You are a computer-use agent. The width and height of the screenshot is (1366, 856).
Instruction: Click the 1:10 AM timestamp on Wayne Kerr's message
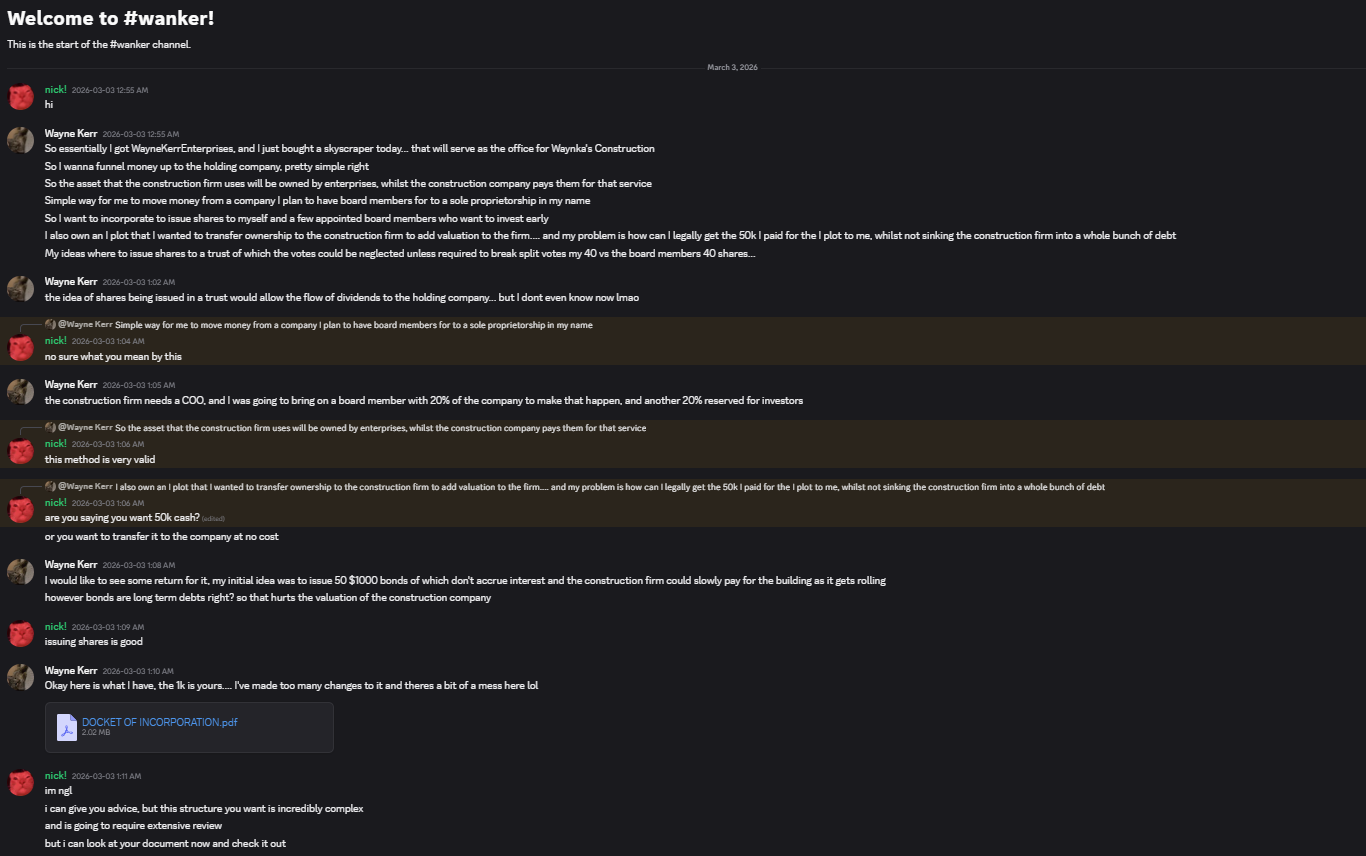[138, 671]
